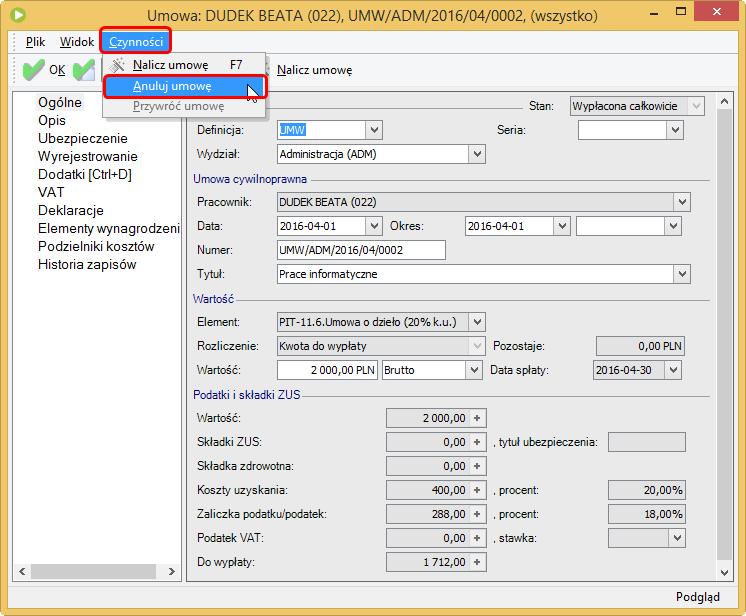This screenshot has width=746, height=616.
Task: Click the green checkmark OK icon
Action: tap(33, 70)
